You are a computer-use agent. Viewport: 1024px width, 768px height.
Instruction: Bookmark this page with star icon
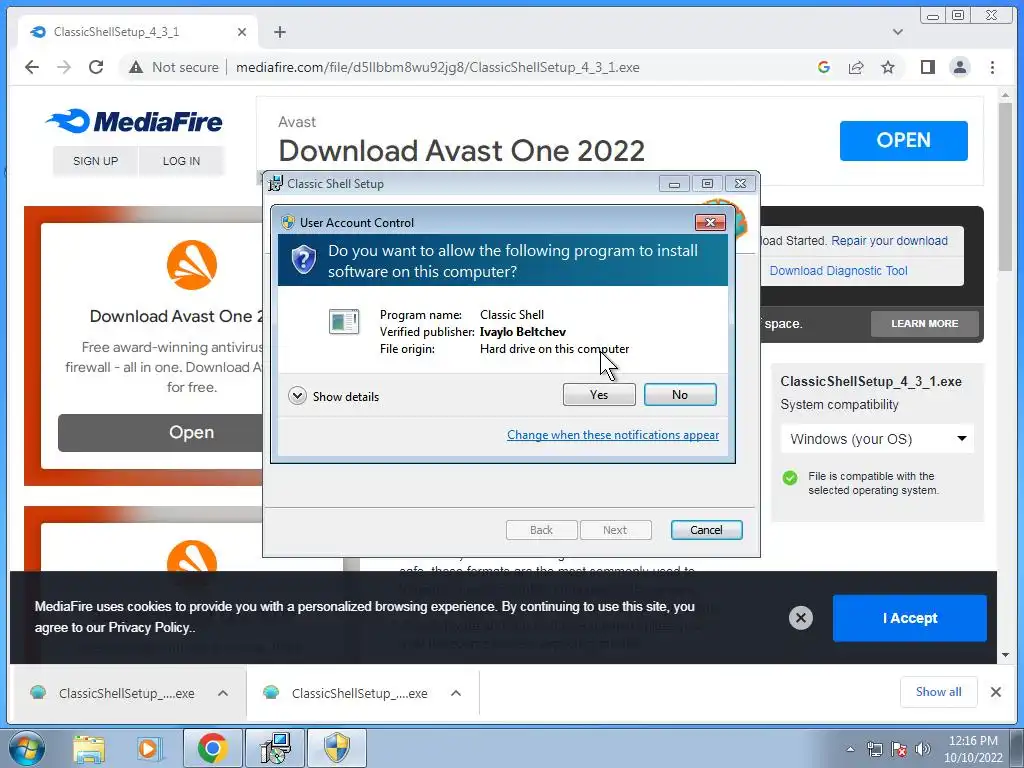click(x=888, y=67)
